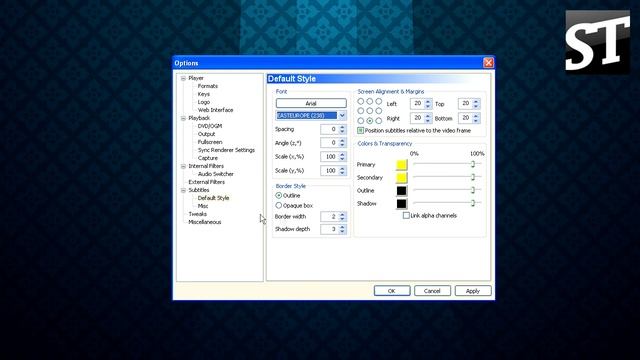Click the Shadow depth field
Viewport: 640px width, 360px height.
click(329, 229)
